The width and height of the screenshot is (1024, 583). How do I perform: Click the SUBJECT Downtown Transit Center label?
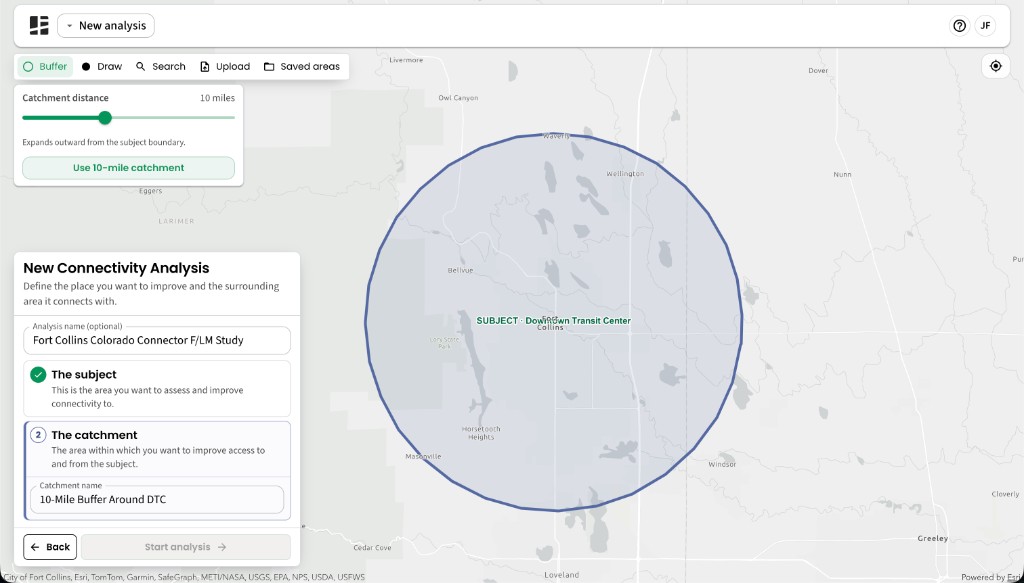click(x=553, y=321)
